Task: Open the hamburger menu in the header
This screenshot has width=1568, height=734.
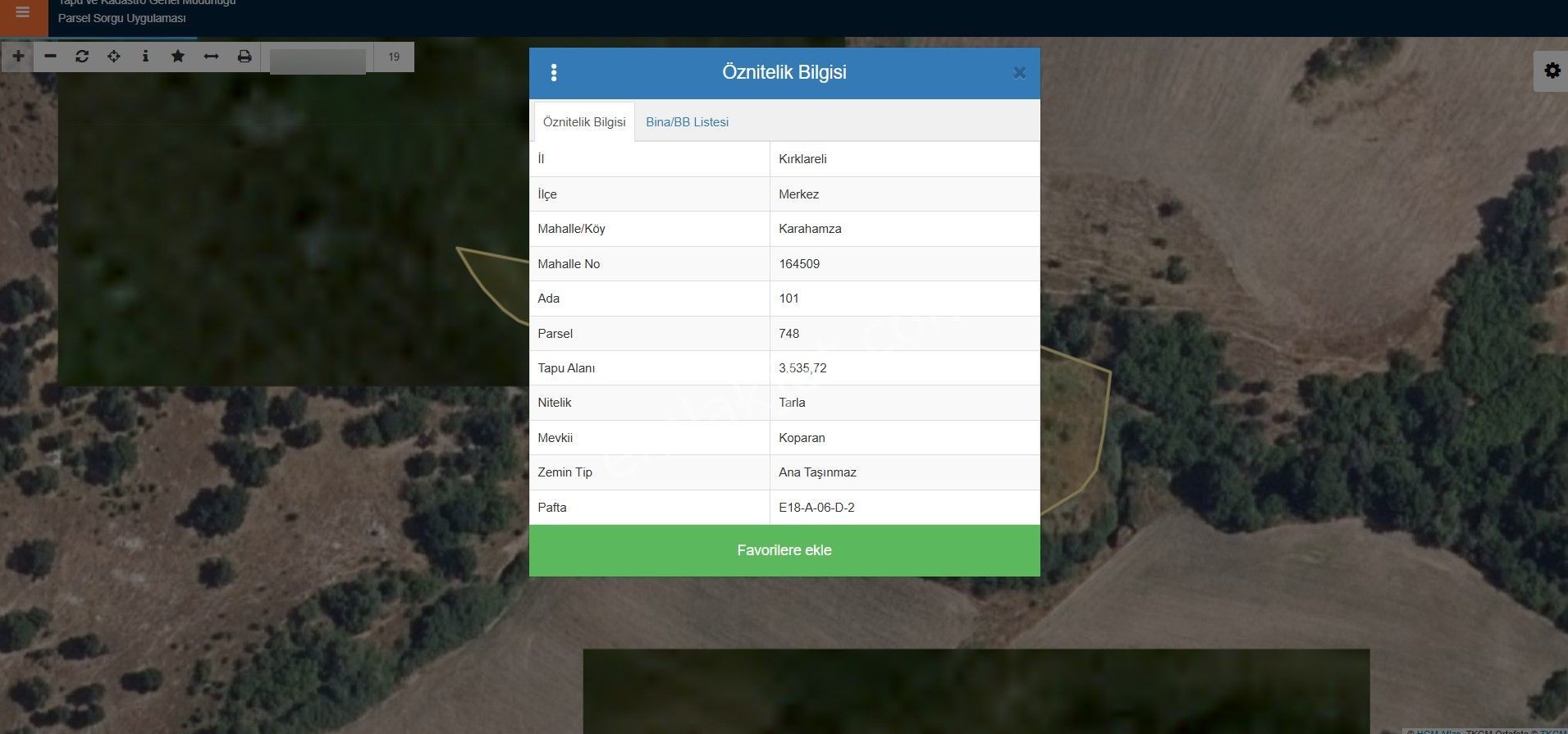Action: (x=23, y=13)
